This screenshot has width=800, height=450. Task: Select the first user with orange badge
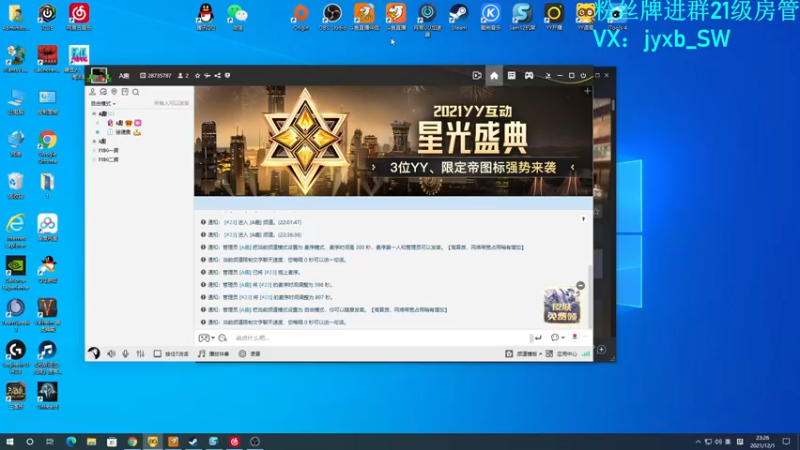tap(124, 123)
